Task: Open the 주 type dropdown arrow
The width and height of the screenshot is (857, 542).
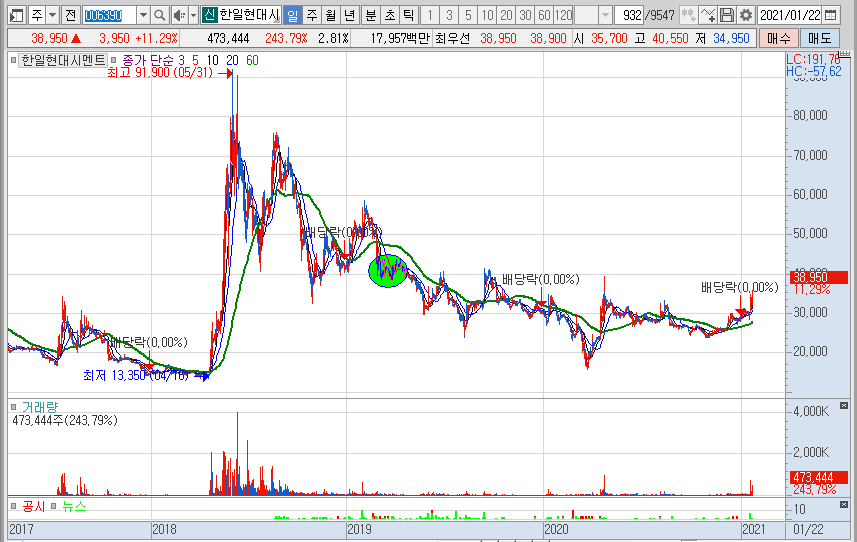Action: pyautogui.click(x=52, y=15)
